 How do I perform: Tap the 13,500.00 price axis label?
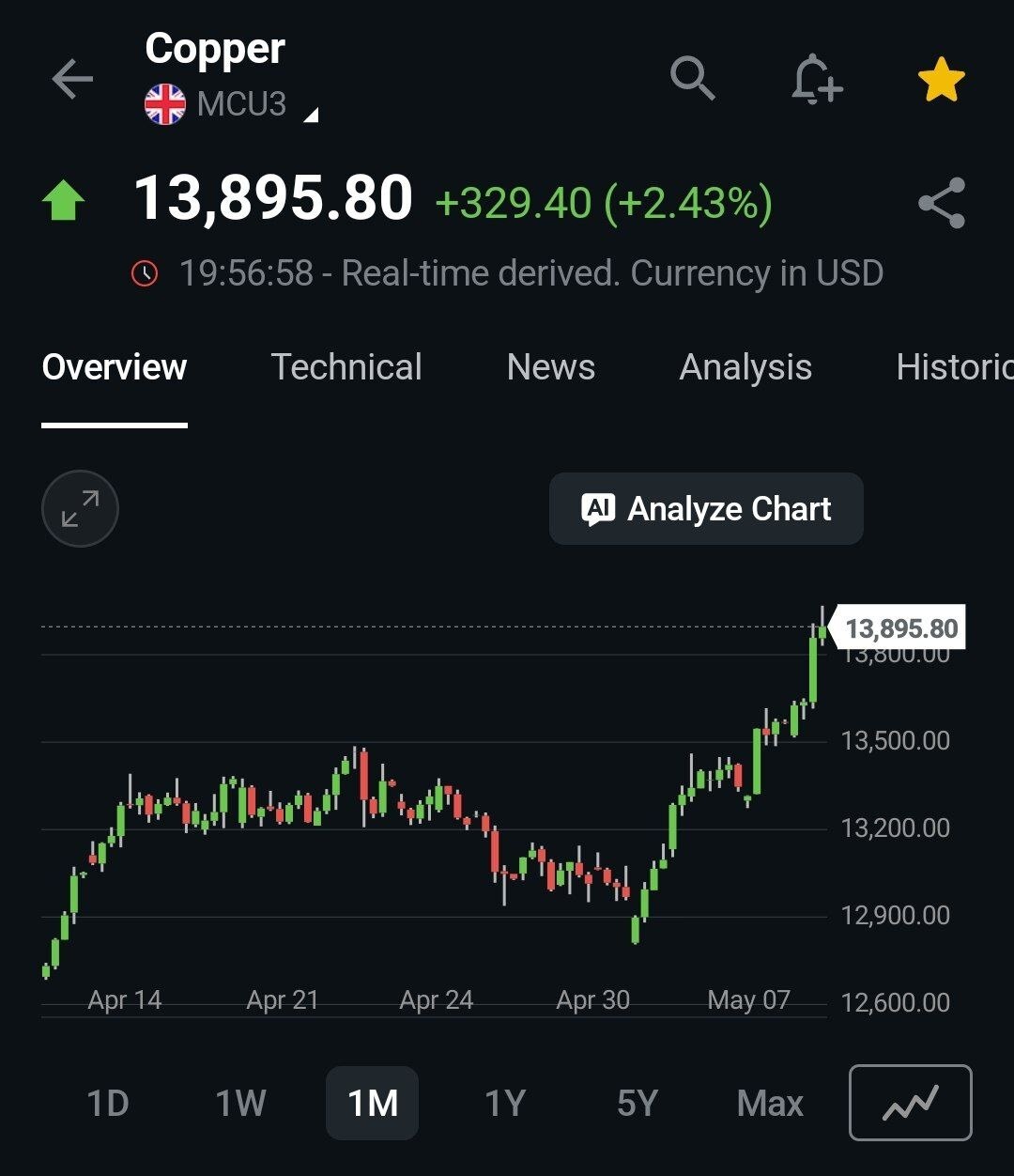click(896, 740)
